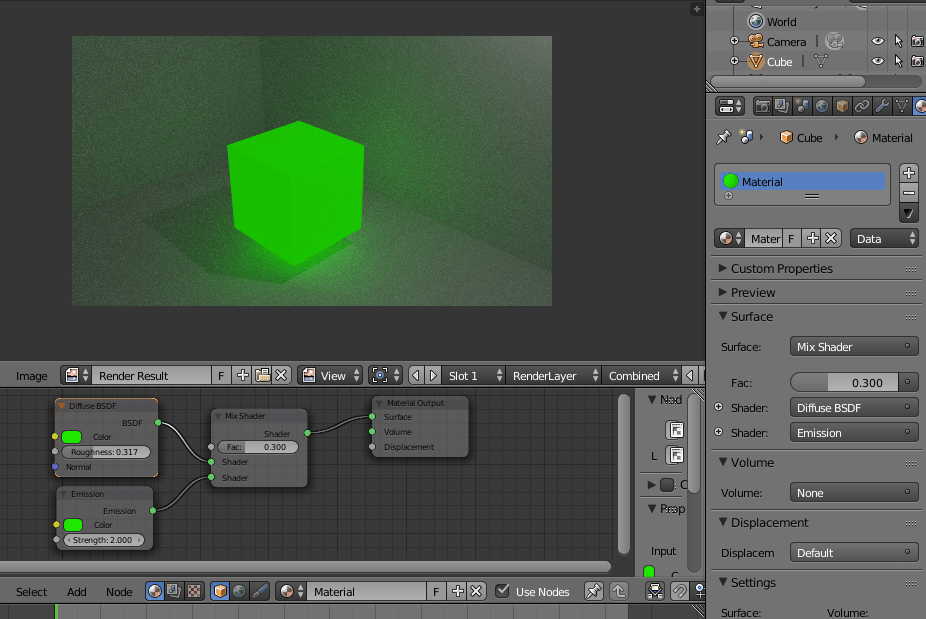The image size is (926, 619).
Task: Disable the Use Nodes checkbox
Action: coord(502,591)
